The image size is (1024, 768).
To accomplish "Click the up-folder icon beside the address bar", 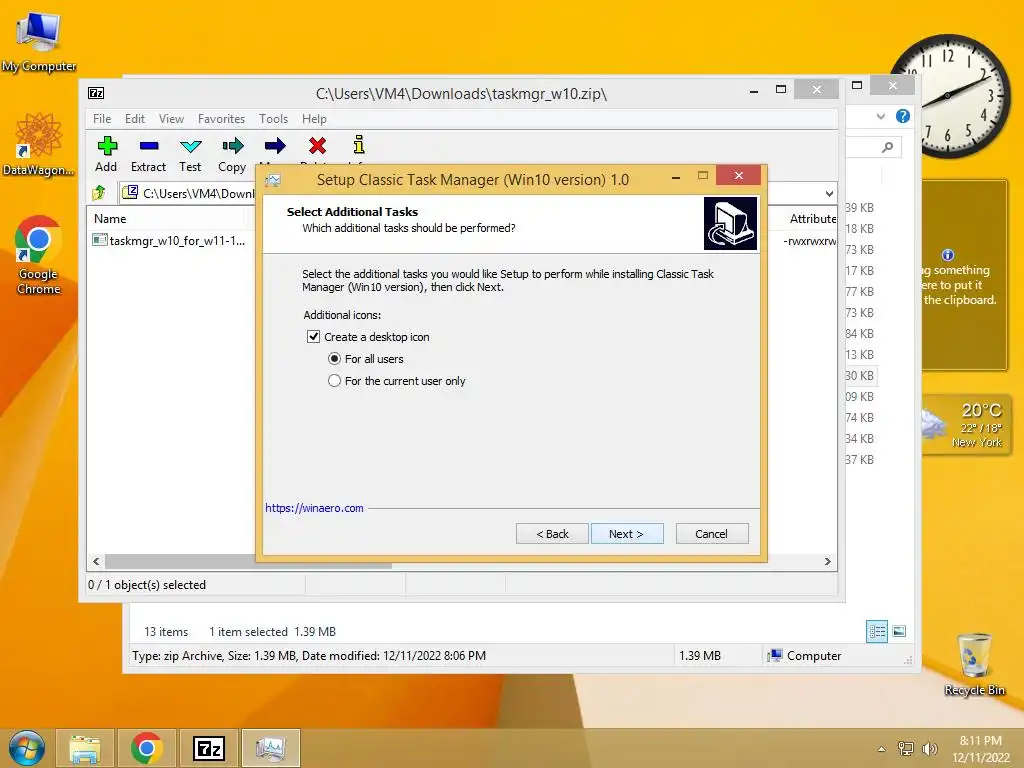I will click(99, 193).
